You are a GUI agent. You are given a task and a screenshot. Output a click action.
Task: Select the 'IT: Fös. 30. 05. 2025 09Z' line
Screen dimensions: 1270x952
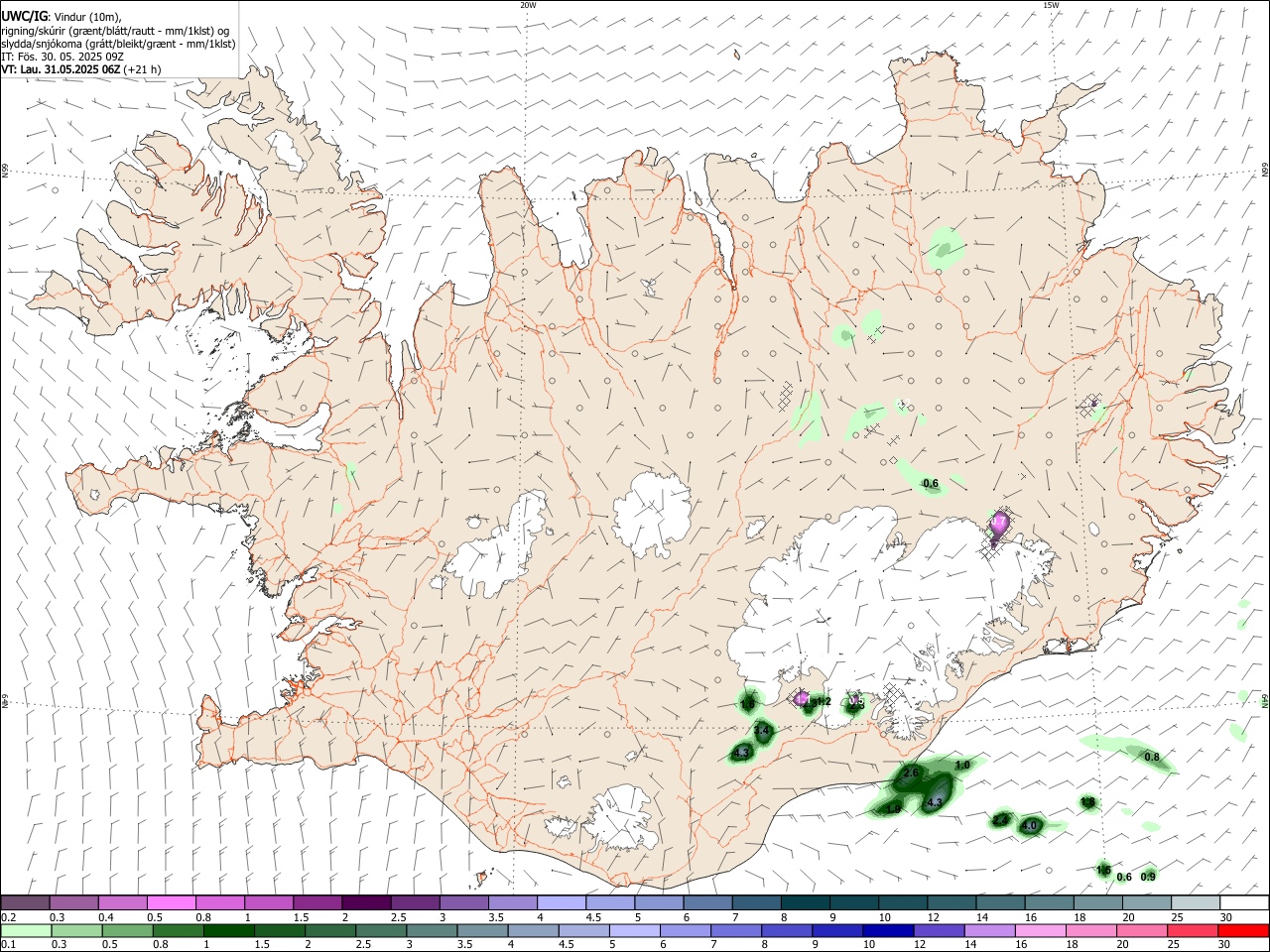pos(62,57)
